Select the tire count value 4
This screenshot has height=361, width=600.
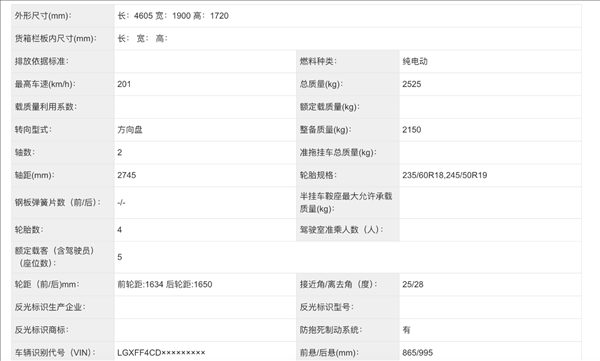[x=120, y=230]
